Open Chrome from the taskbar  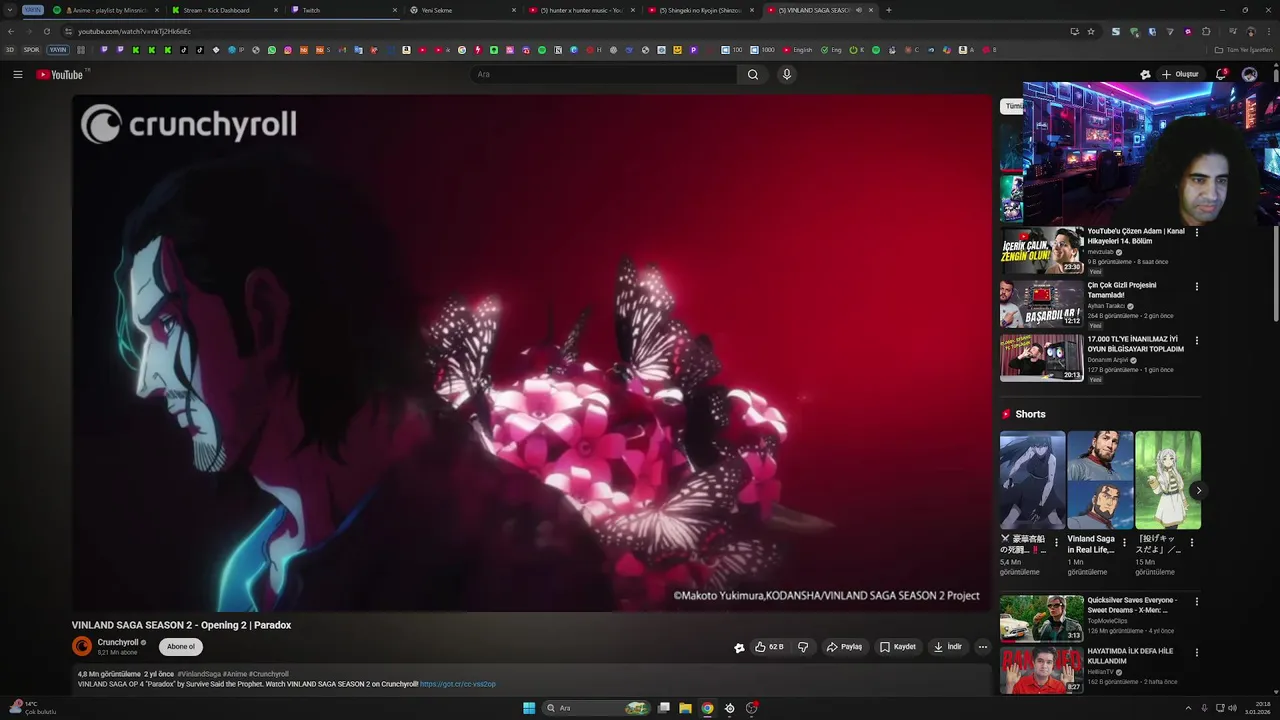click(x=707, y=708)
